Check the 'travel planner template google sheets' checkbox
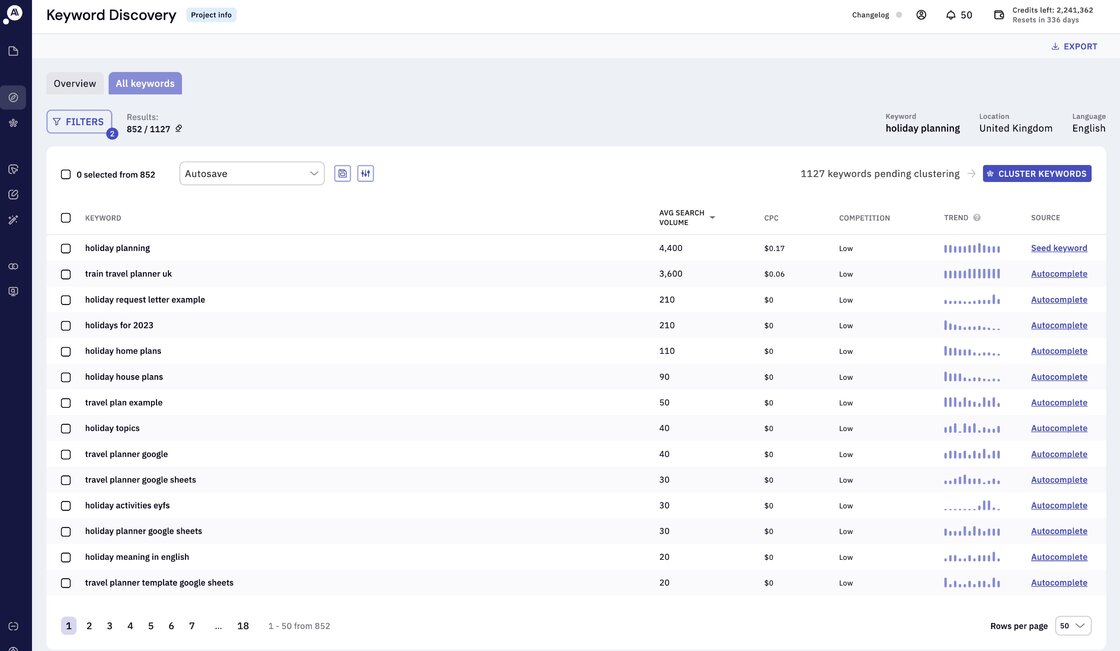Screen dimensions: 1120x651 point(66,583)
